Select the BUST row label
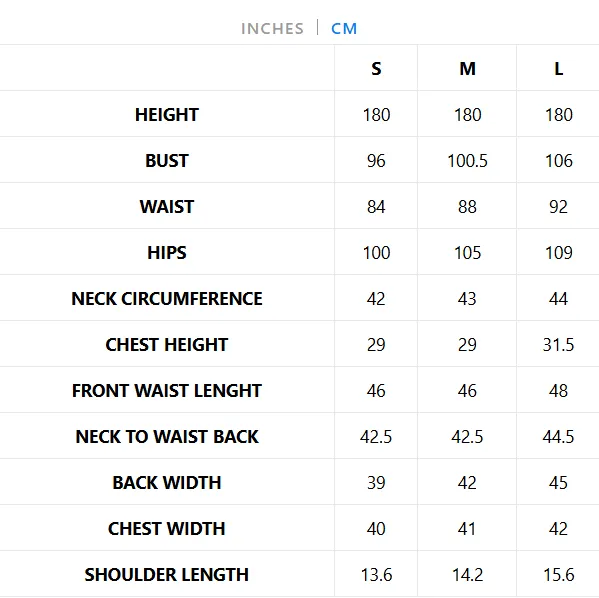Viewport: 599px width, 598px height. pos(167,160)
